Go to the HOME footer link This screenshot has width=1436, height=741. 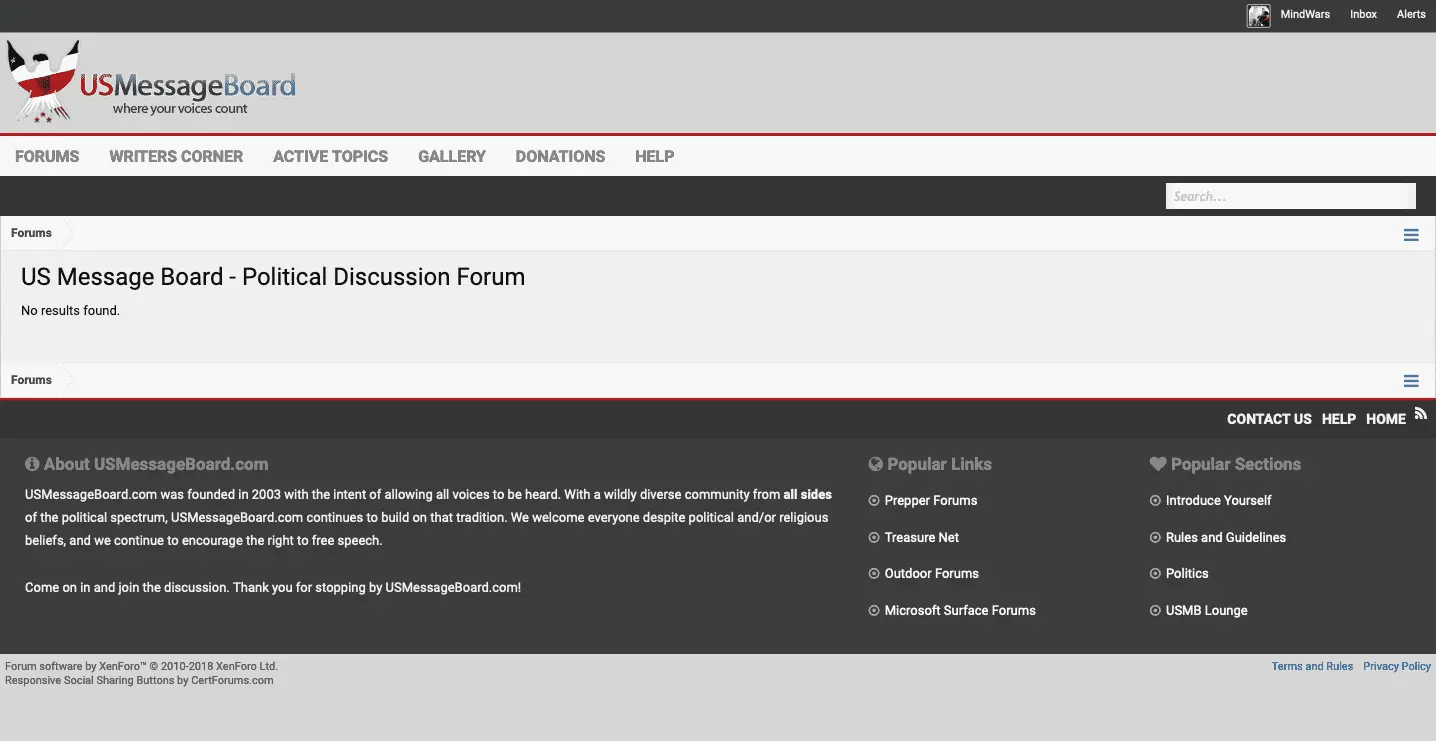[1385, 419]
